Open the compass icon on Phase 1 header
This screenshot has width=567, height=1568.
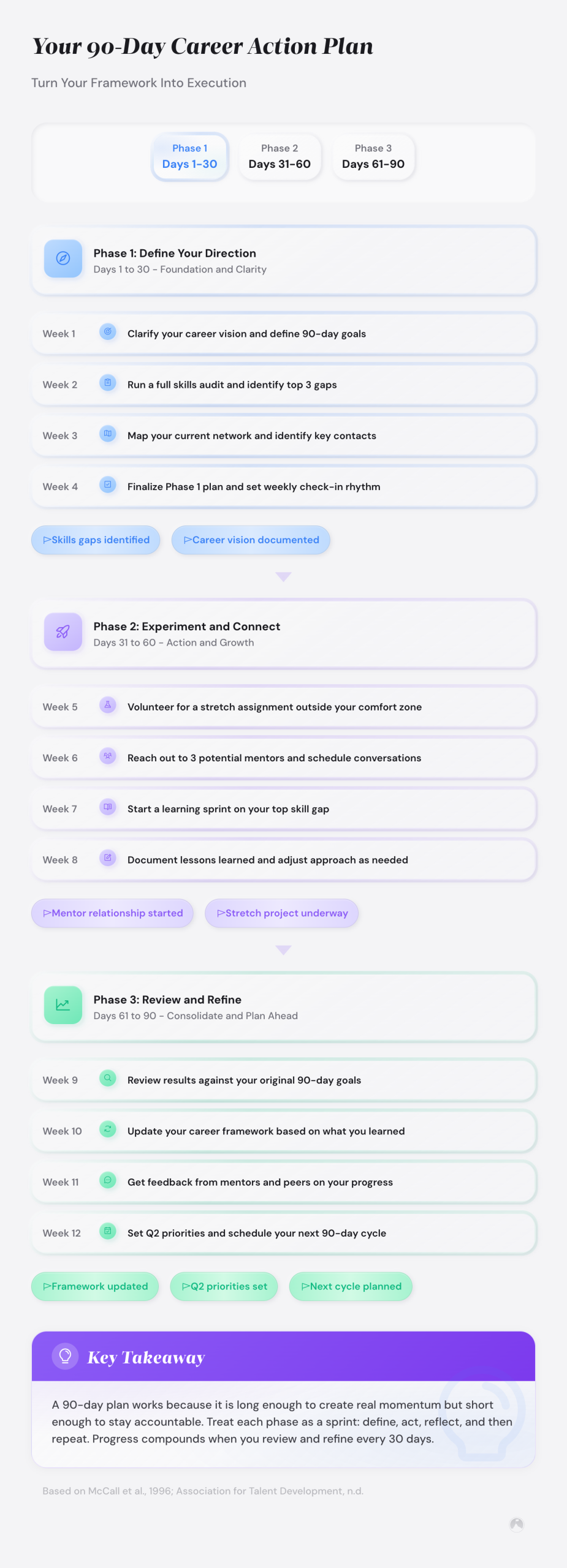[63, 258]
